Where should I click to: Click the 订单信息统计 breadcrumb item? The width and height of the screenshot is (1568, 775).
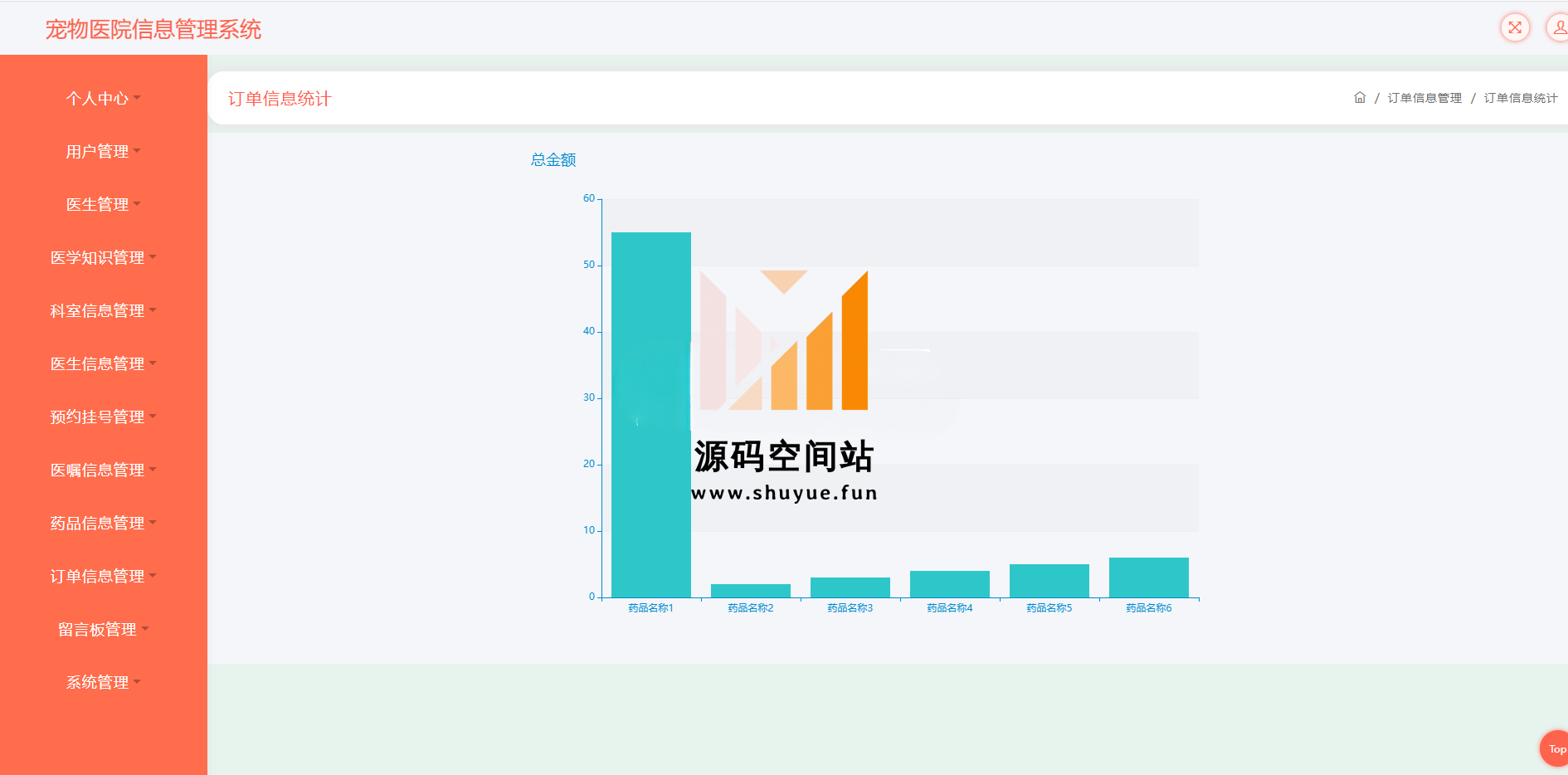pos(1521,98)
